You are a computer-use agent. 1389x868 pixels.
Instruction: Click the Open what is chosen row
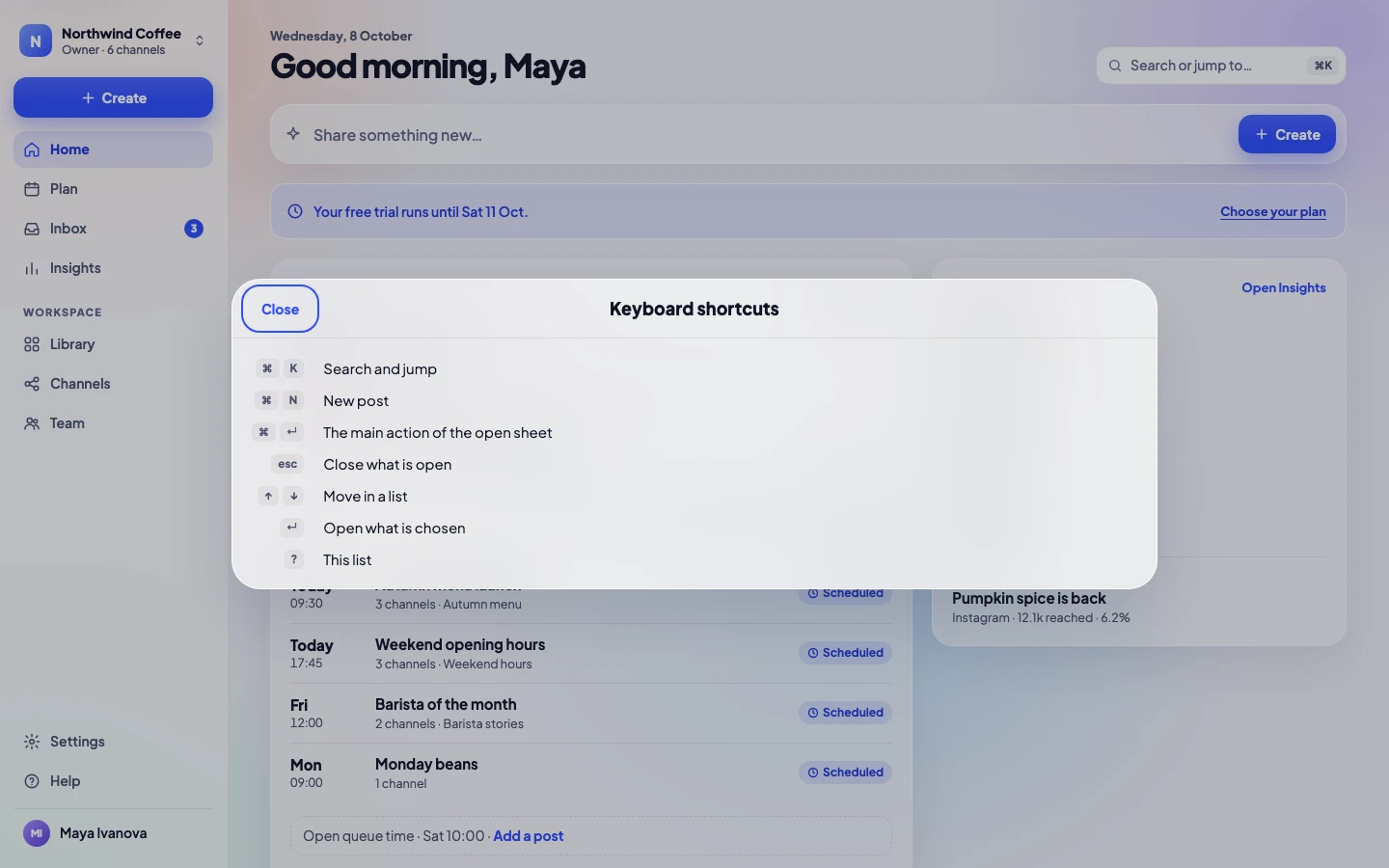[x=694, y=528]
